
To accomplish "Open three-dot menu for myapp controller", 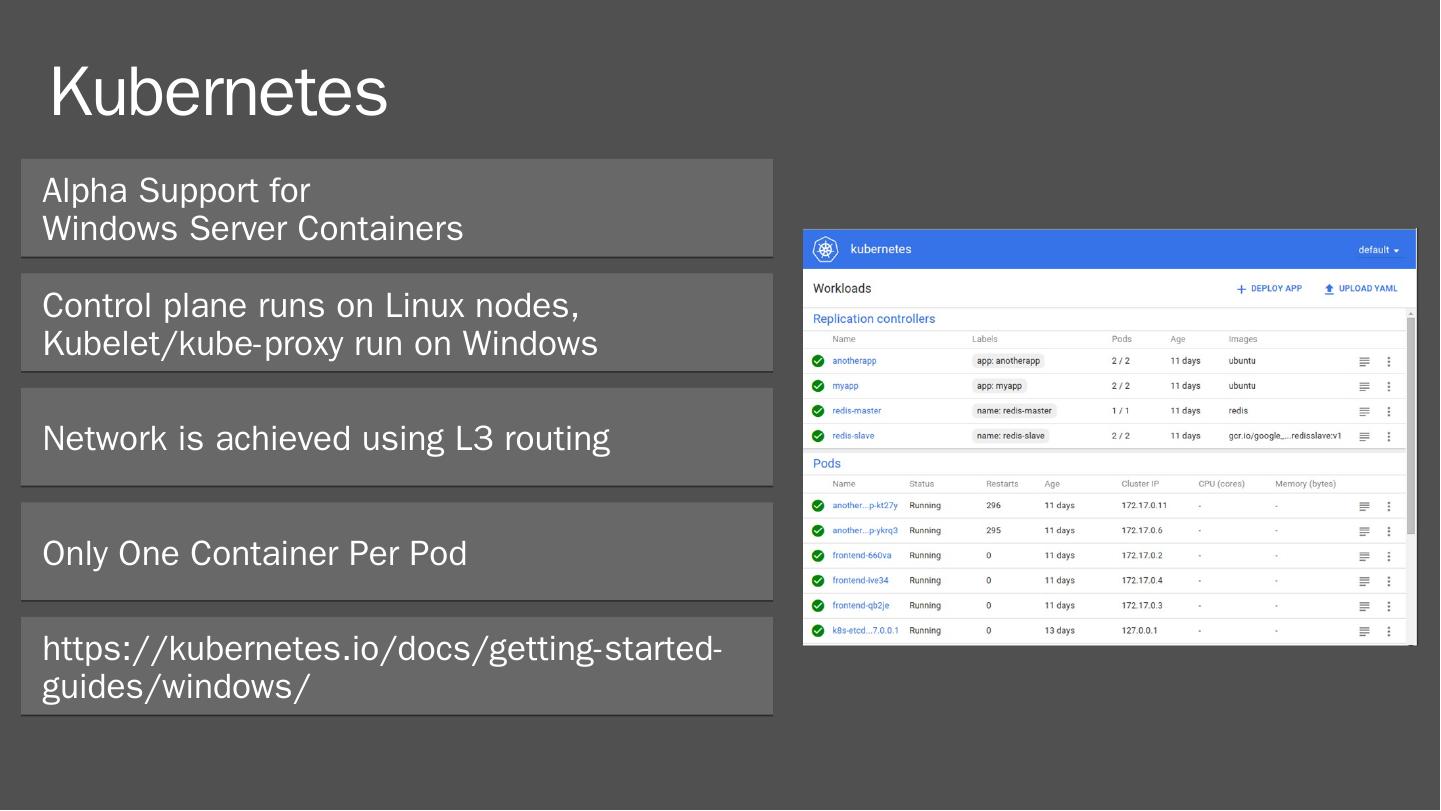I will click(x=1388, y=386).
